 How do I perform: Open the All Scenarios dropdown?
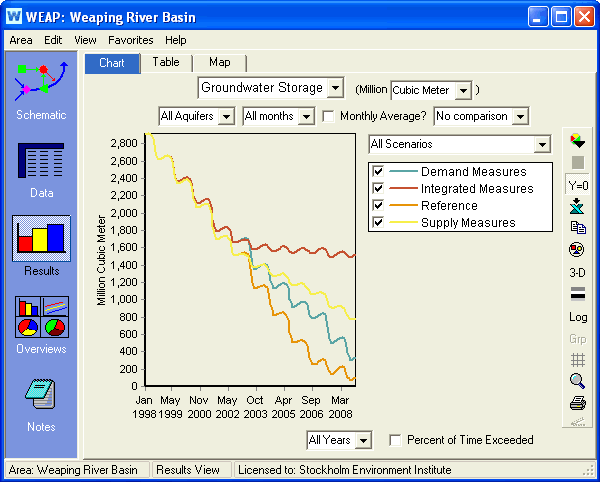tap(542, 145)
